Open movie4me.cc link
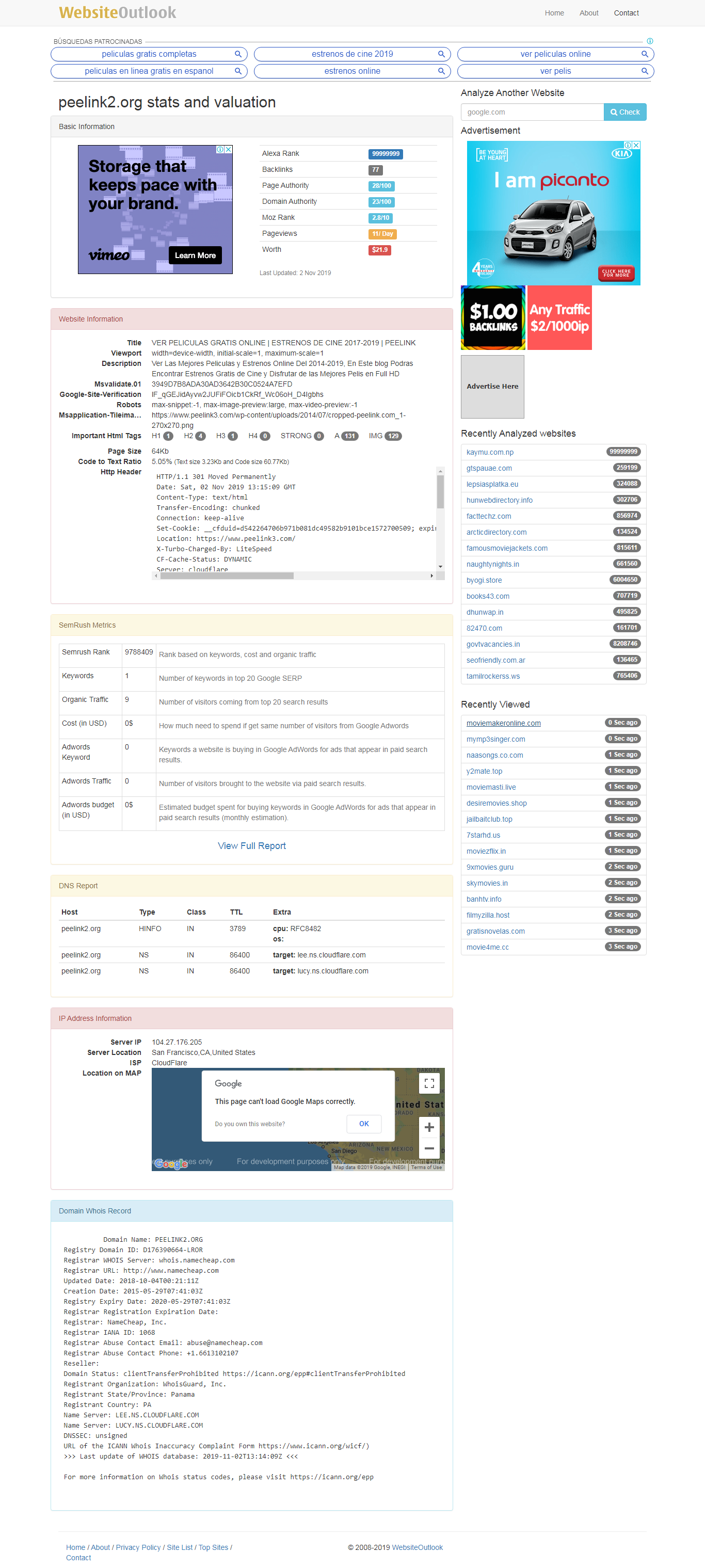This screenshot has width=705, height=1568. [488, 947]
